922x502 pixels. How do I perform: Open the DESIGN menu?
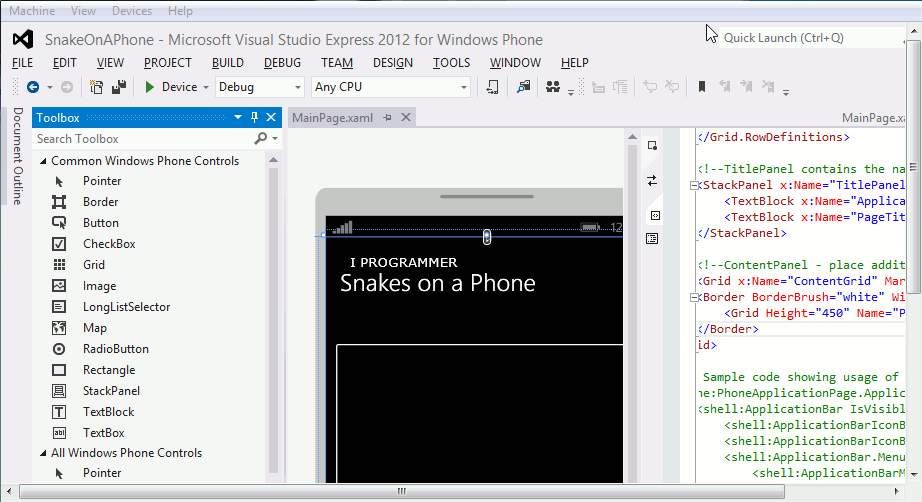[x=393, y=63]
